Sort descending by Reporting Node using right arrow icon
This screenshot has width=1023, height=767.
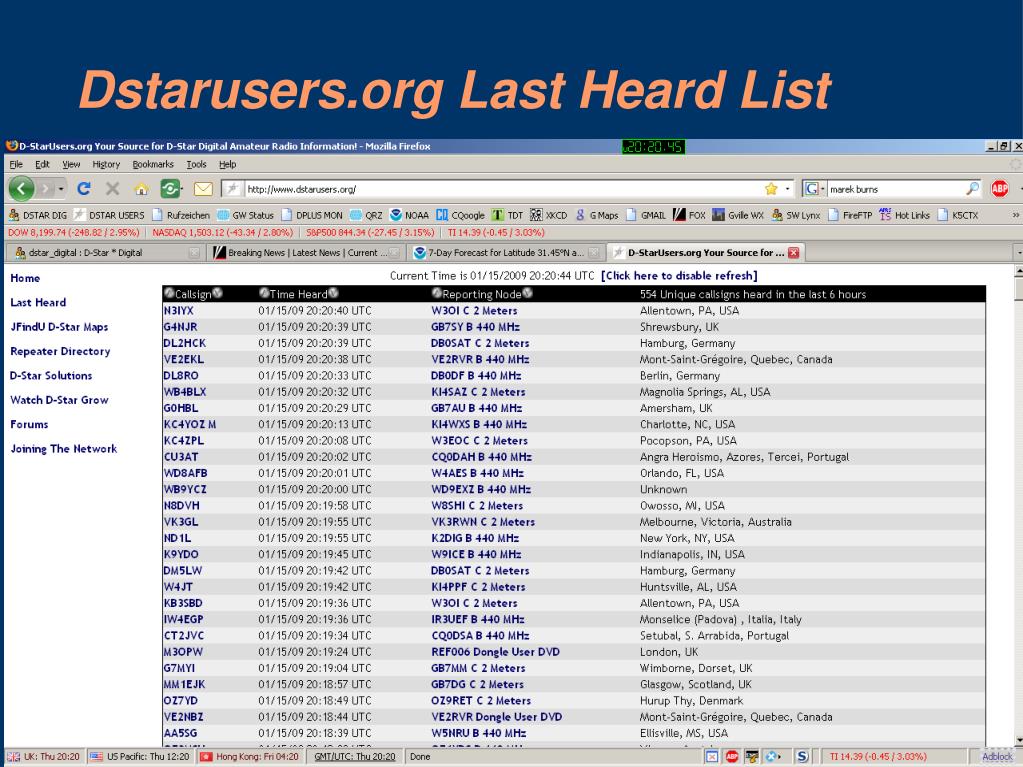click(x=527, y=293)
